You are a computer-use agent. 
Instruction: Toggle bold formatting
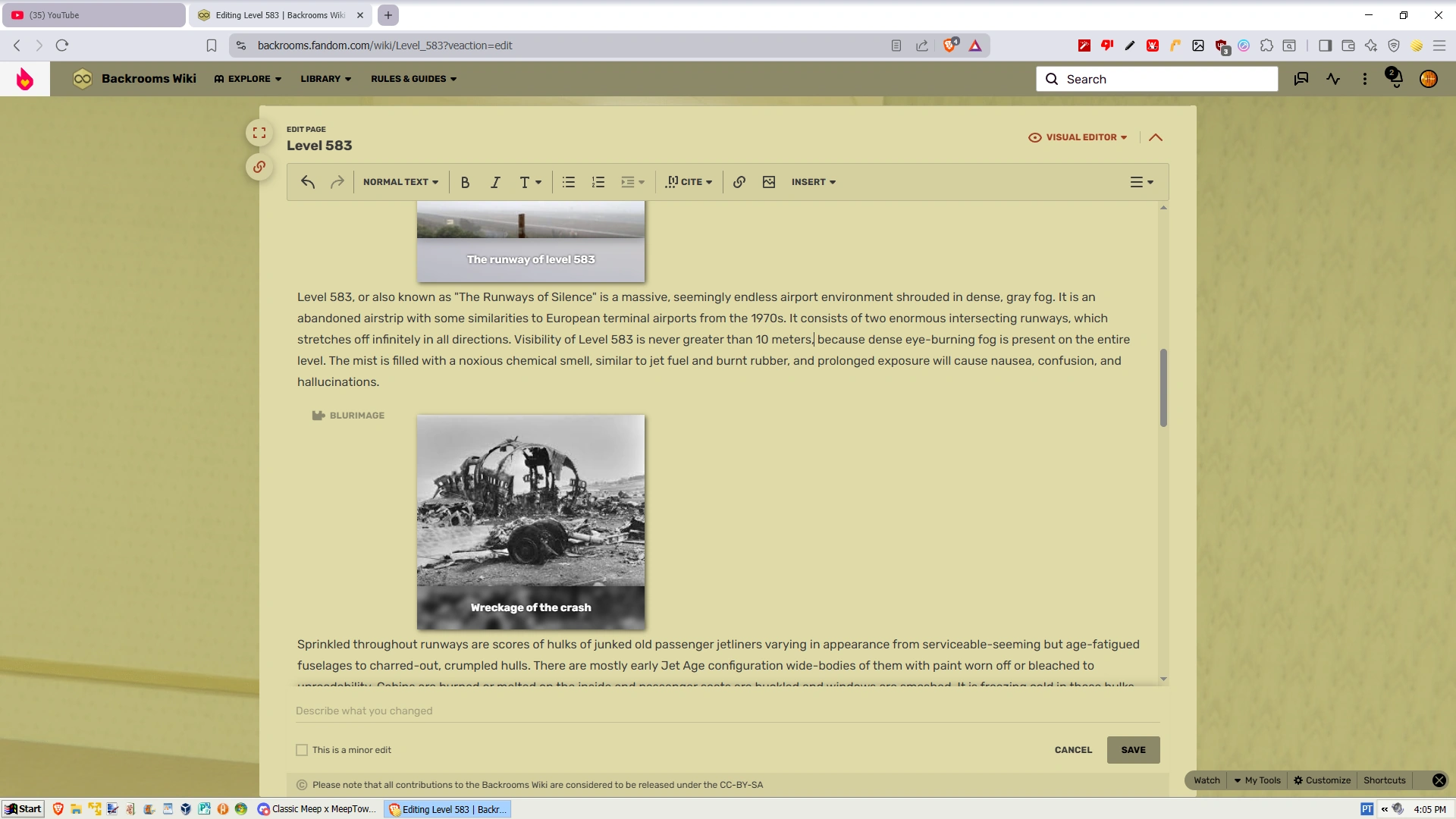click(x=465, y=182)
